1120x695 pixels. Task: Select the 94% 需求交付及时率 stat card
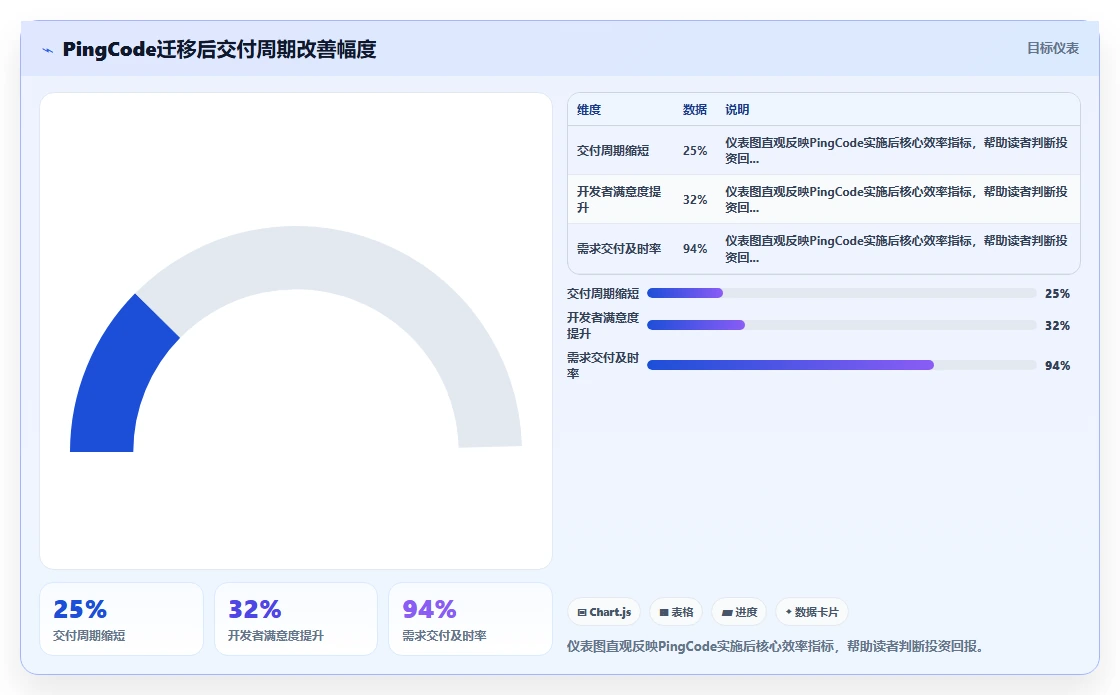[x=470, y=619]
